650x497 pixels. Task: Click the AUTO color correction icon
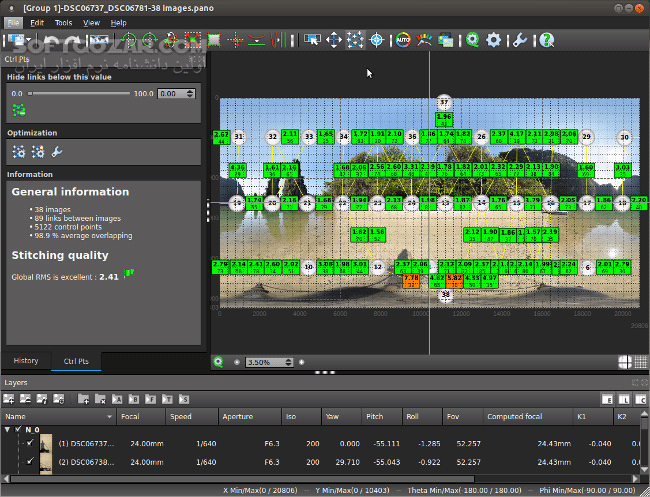pos(404,40)
